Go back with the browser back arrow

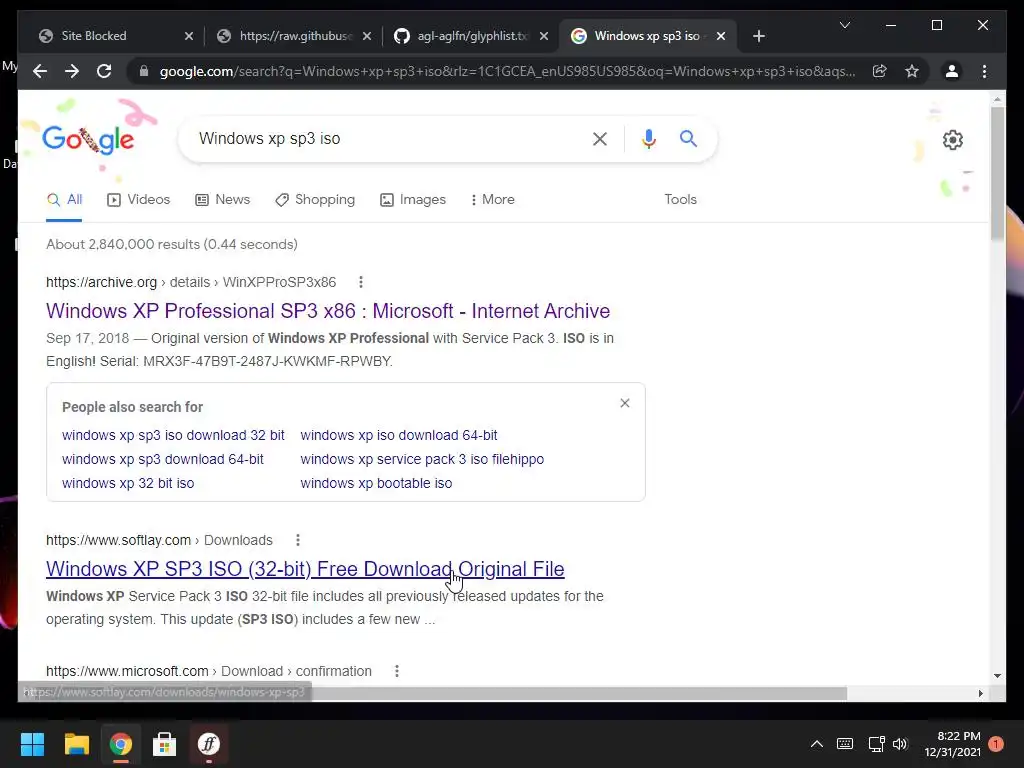40,71
